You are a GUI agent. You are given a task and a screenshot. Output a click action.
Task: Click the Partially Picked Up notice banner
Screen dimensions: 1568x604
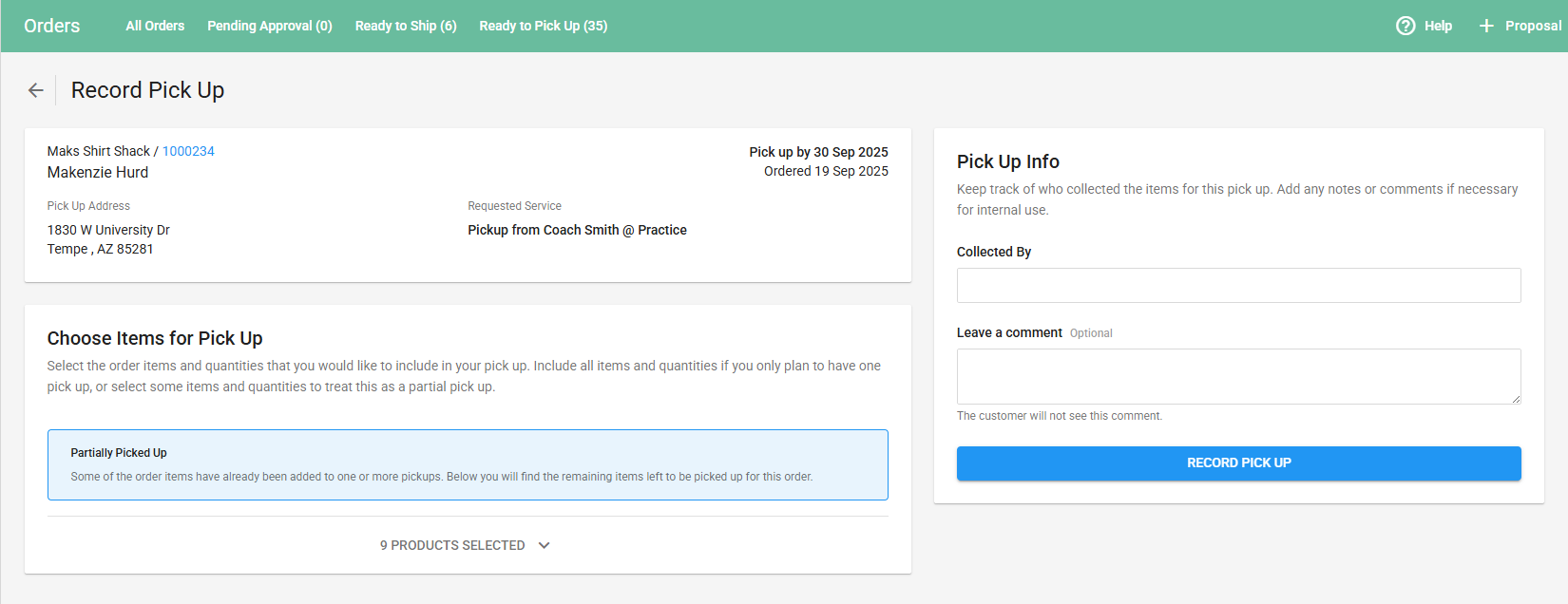click(468, 464)
